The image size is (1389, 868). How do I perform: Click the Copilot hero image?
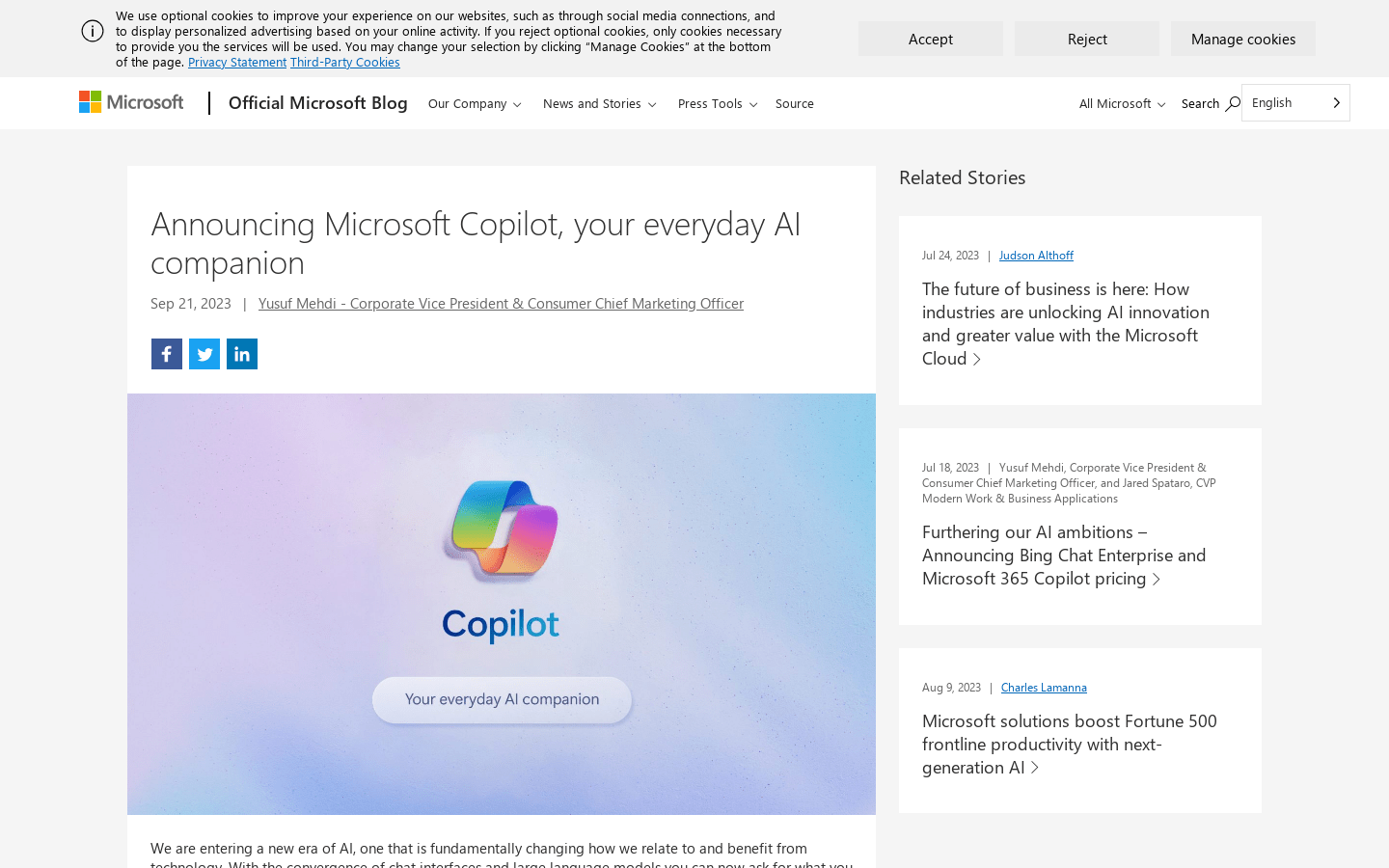click(x=502, y=603)
